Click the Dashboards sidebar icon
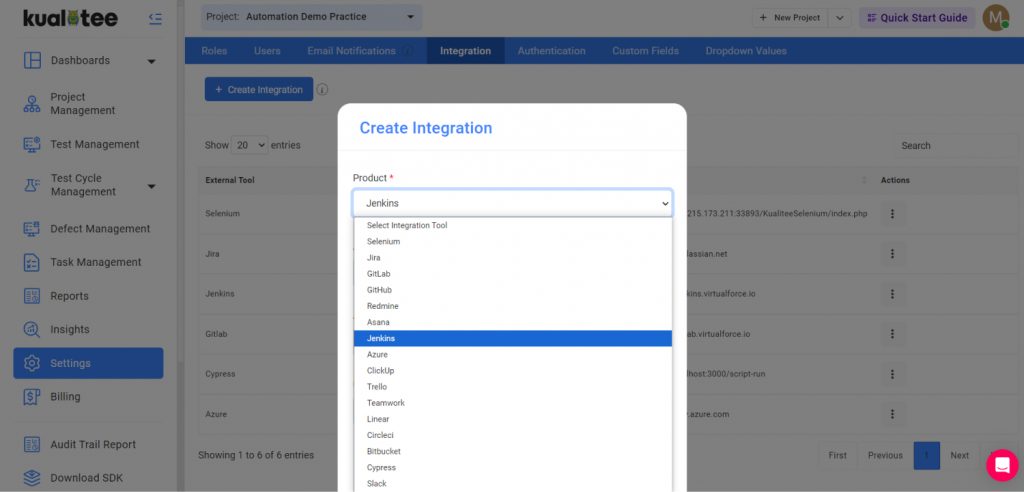 click(32, 60)
